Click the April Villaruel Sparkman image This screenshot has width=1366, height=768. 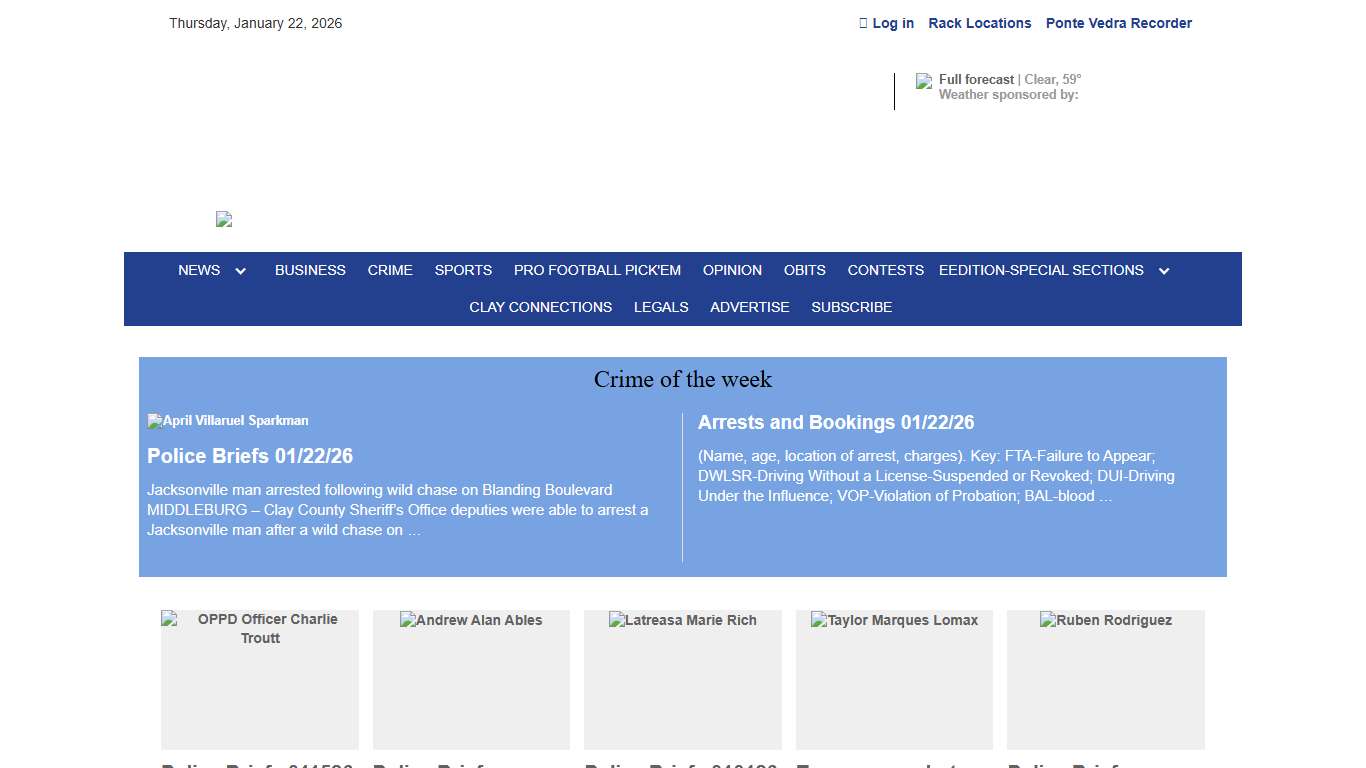(x=228, y=421)
